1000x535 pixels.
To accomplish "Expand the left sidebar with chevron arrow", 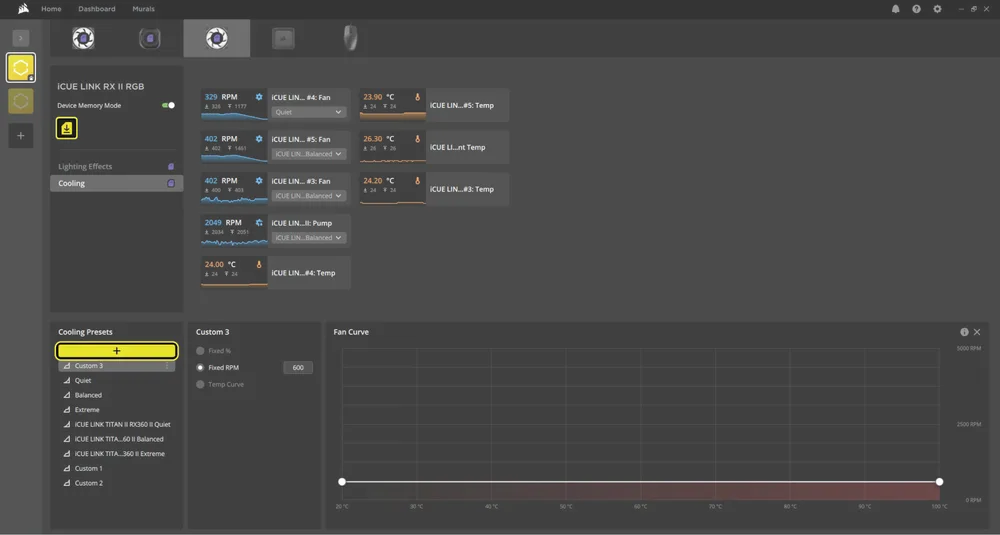I will pyautogui.click(x=21, y=38).
